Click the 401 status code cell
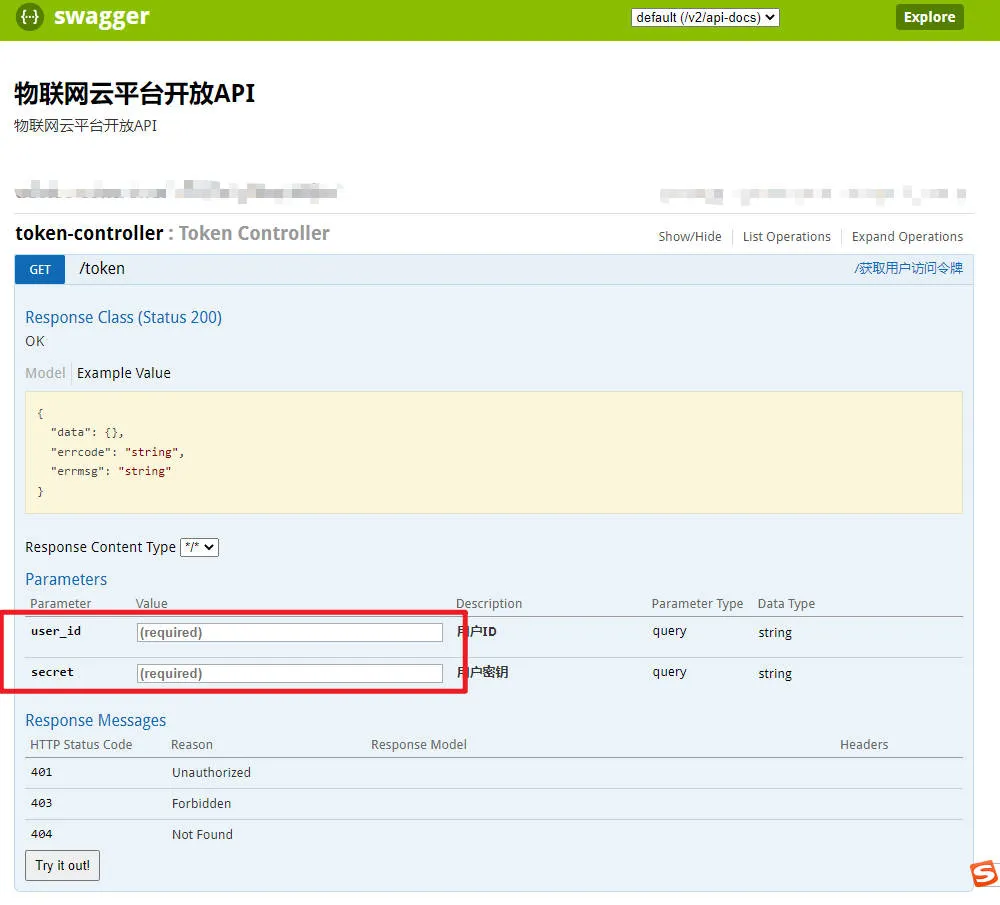1000x905 pixels. click(41, 772)
